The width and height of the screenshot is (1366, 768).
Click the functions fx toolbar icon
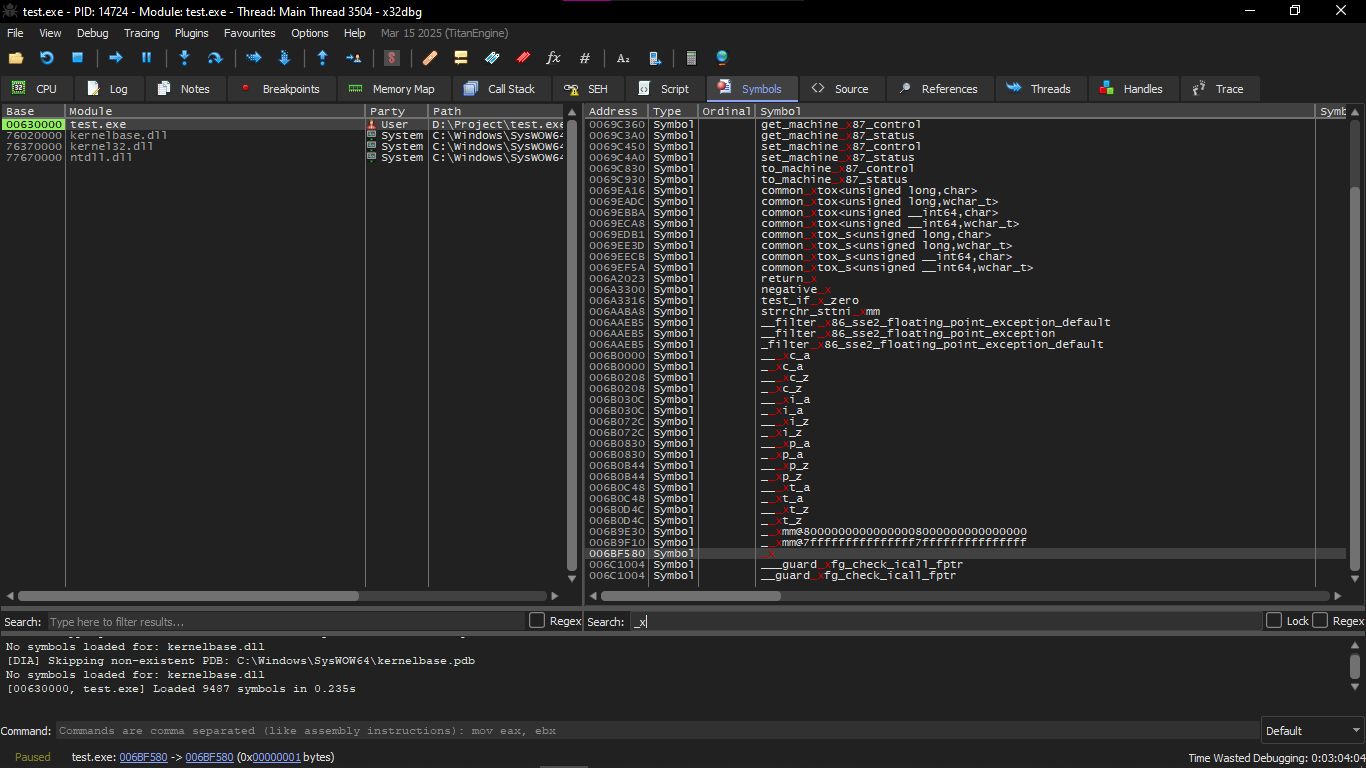coord(553,58)
